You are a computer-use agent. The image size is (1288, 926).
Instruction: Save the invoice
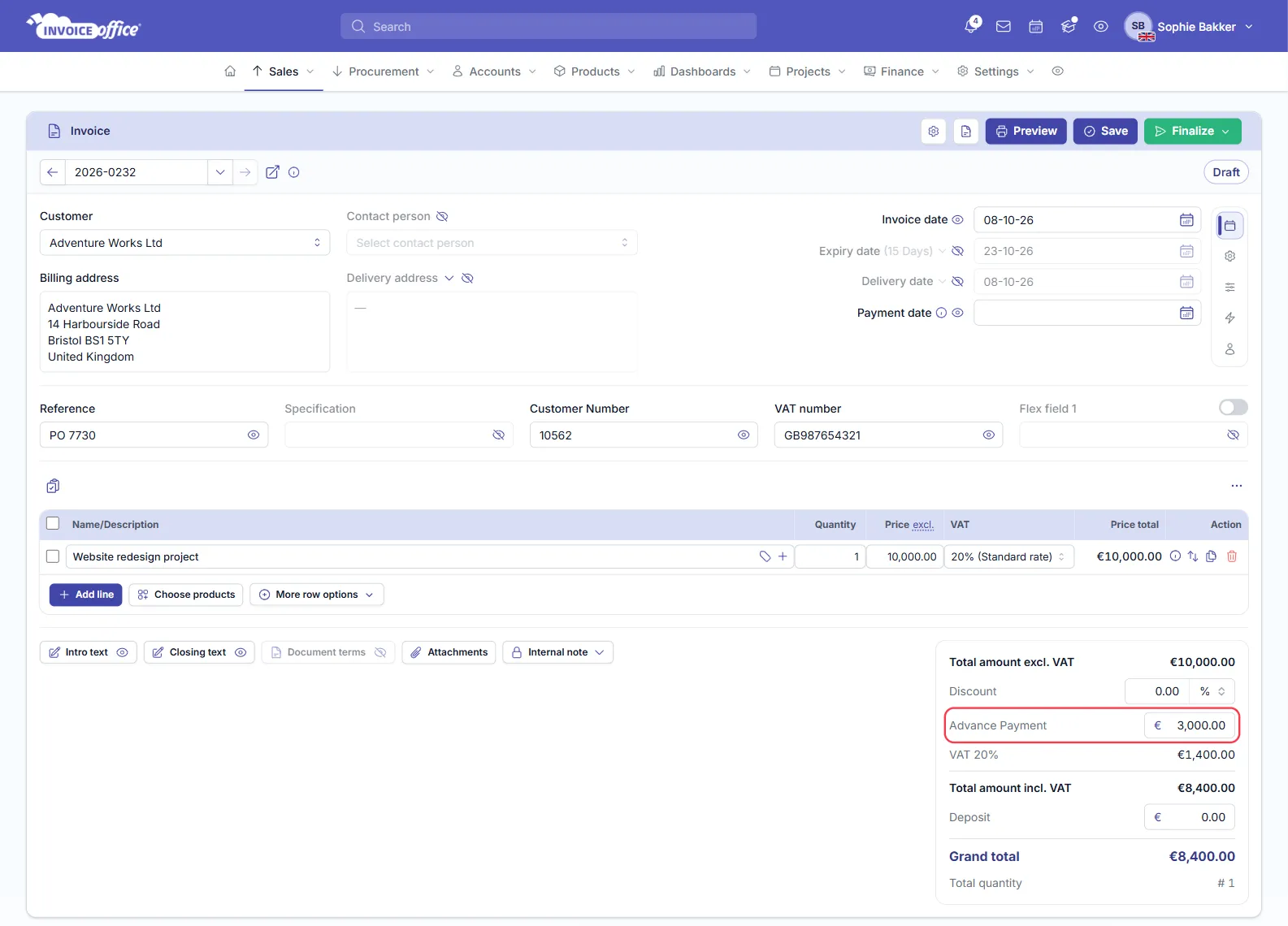[1106, 131]
